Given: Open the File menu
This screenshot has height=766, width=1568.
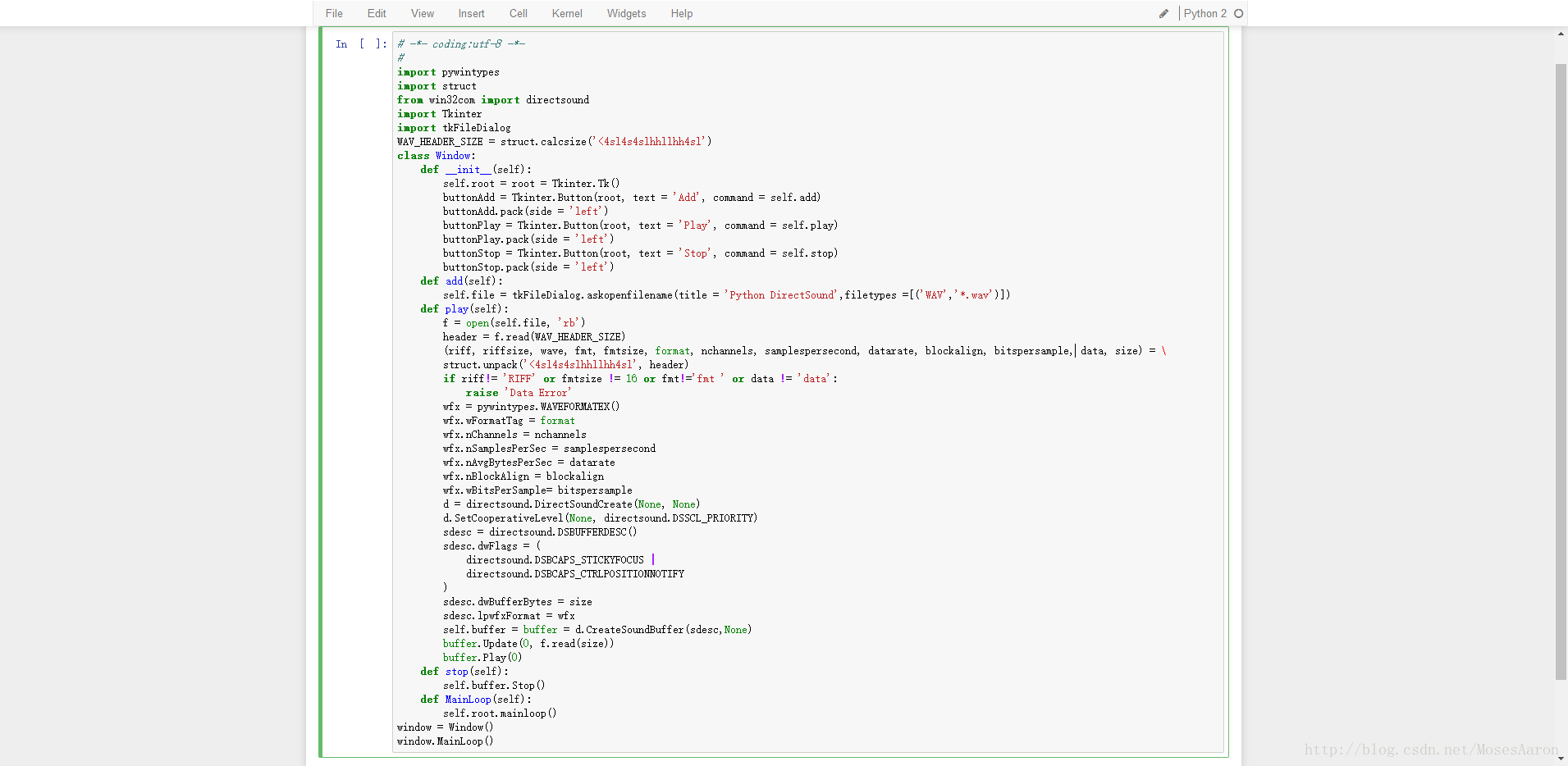Looking at the screenshot, I should pyautogui.click(x=334, y=13).
